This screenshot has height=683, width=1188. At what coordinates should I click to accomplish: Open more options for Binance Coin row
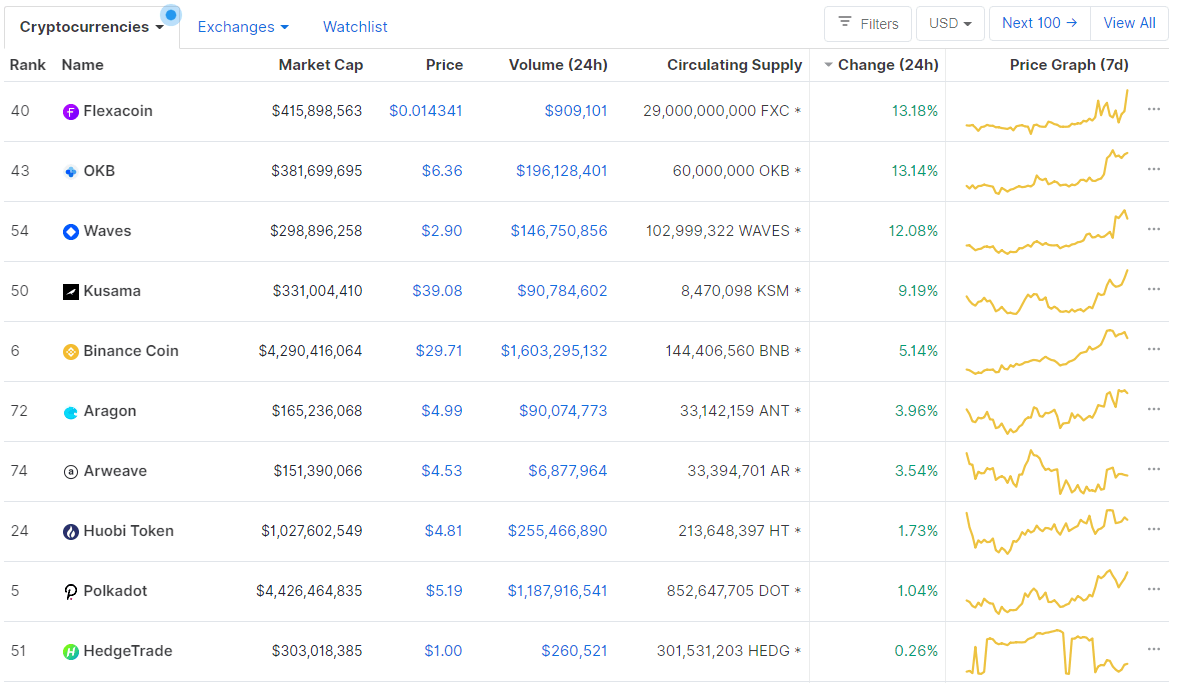pos(1154,349)
